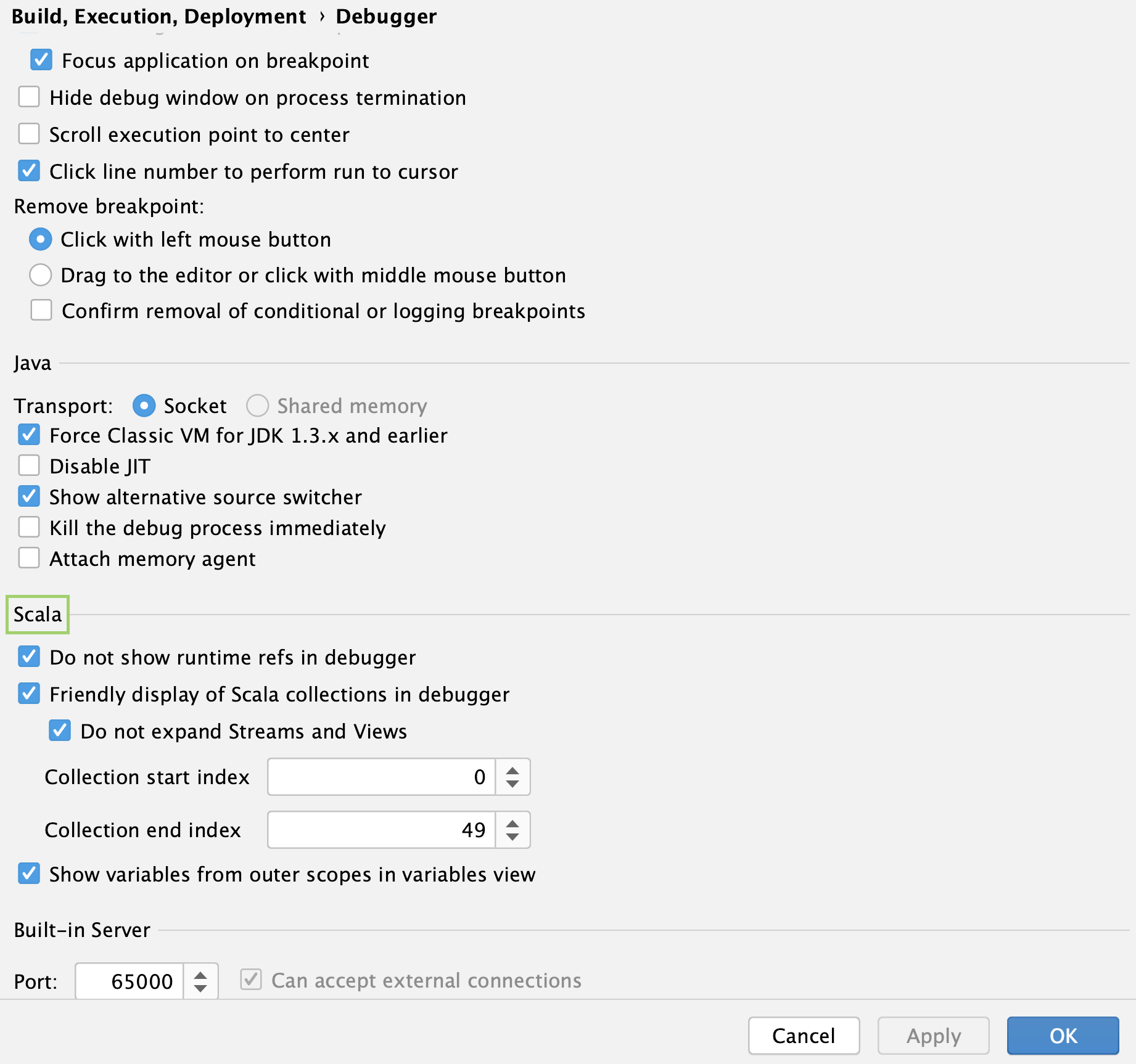Enable Confirm removal of conditional breakpoints
This screenshot has width=1136, height=1064.
(x=41, y=310)
